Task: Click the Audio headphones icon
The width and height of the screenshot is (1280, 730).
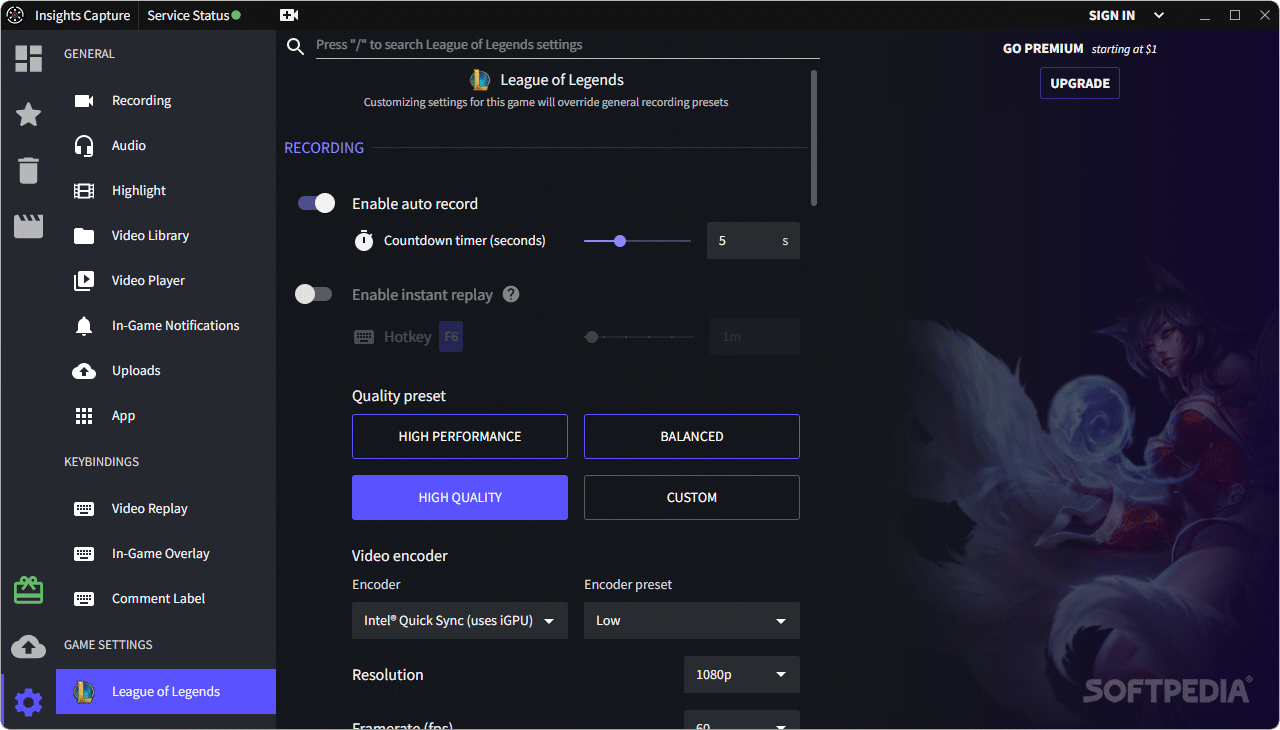Action: tap(84, 146)
